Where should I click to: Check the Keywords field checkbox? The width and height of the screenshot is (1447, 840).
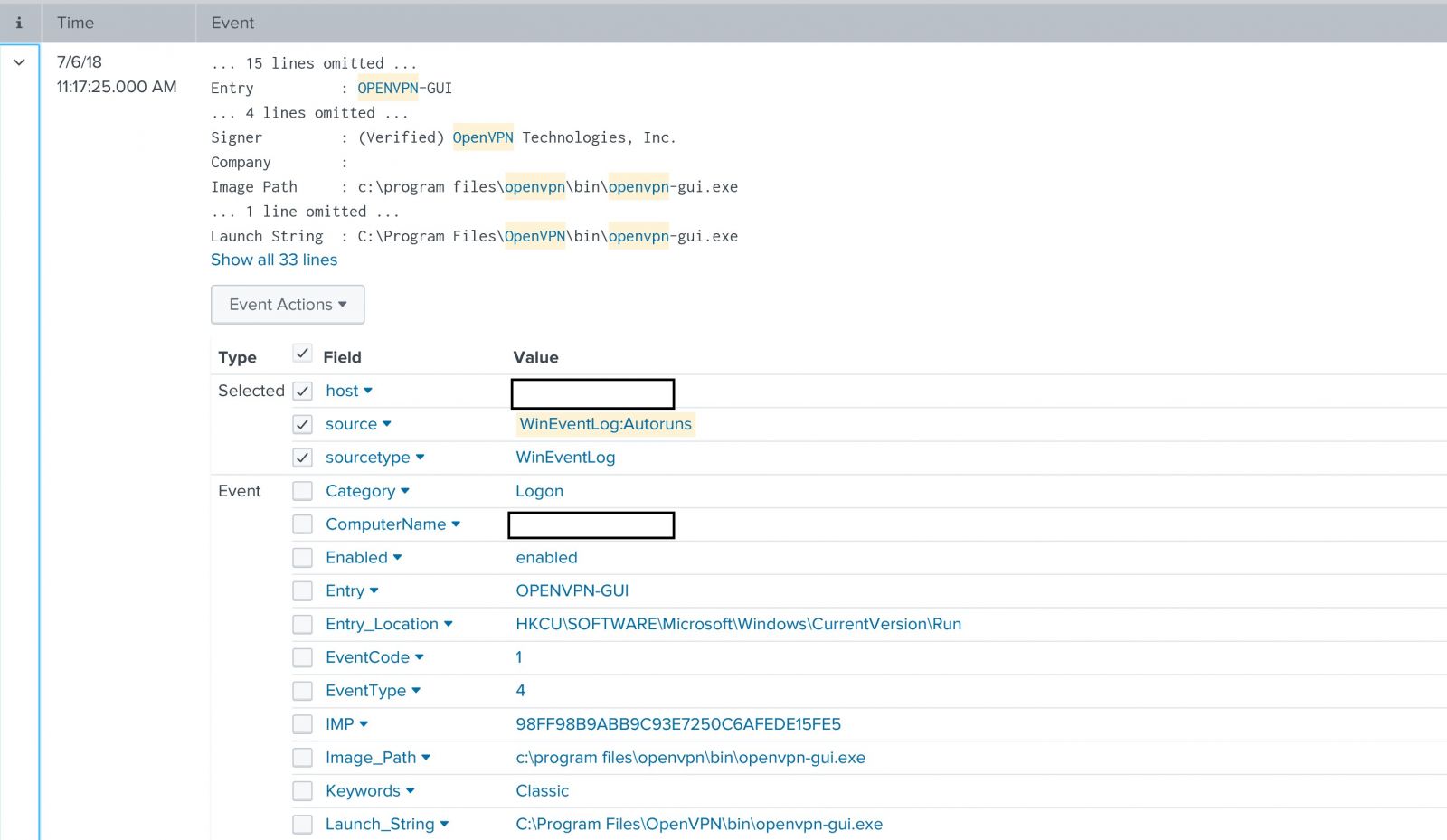302,791
